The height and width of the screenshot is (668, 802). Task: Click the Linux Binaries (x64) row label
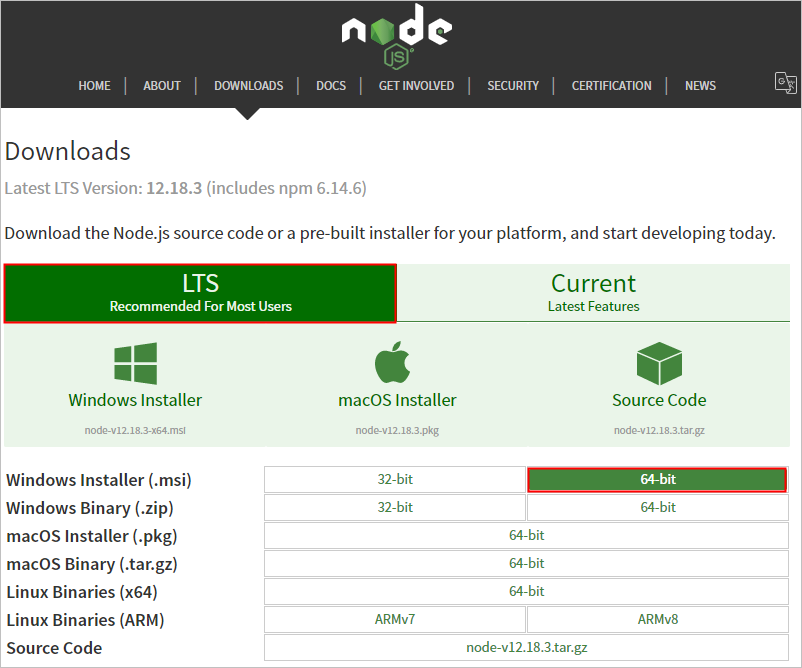(82, 592)
